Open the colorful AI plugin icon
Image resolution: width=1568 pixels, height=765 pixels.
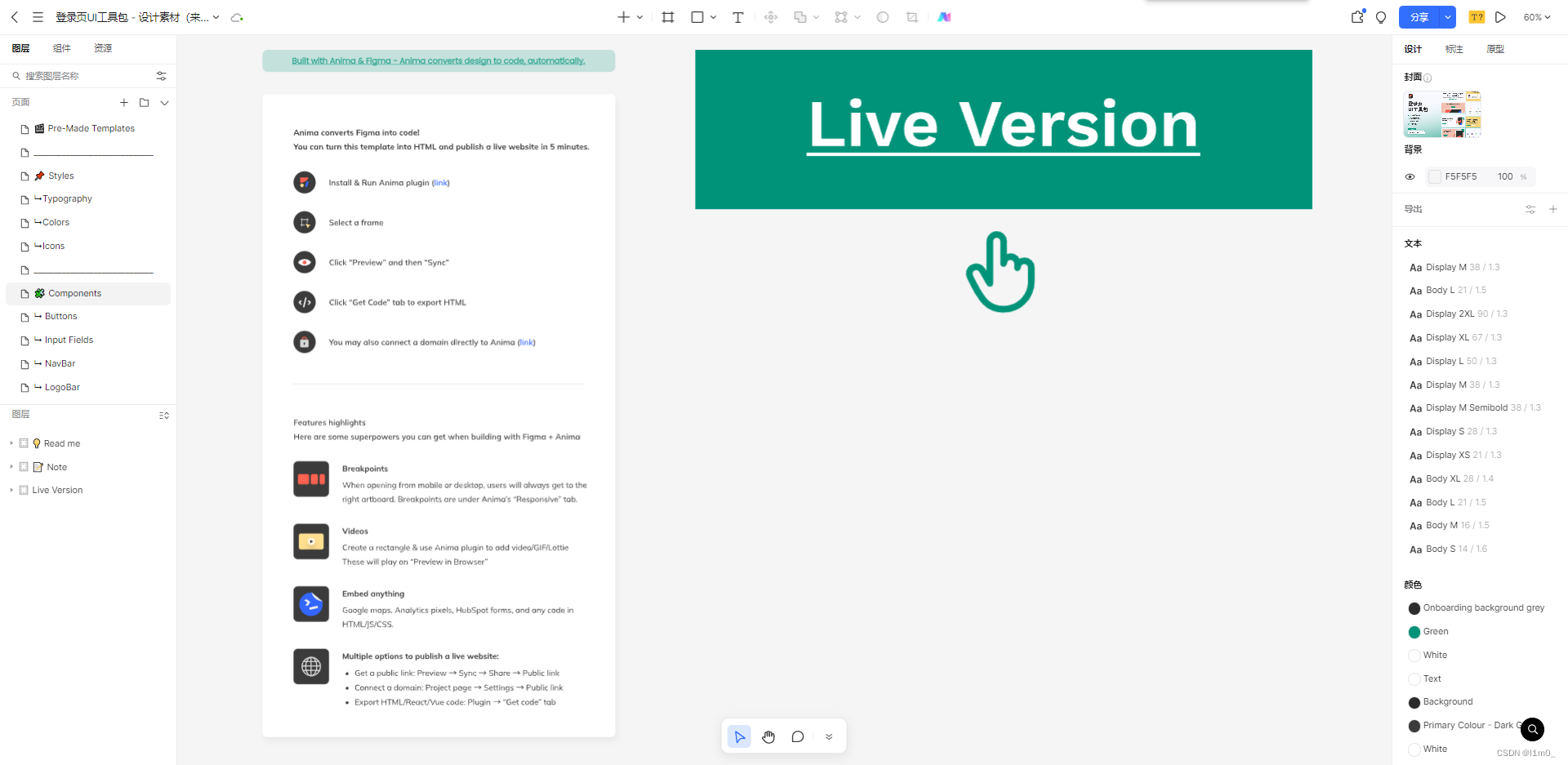944,17
